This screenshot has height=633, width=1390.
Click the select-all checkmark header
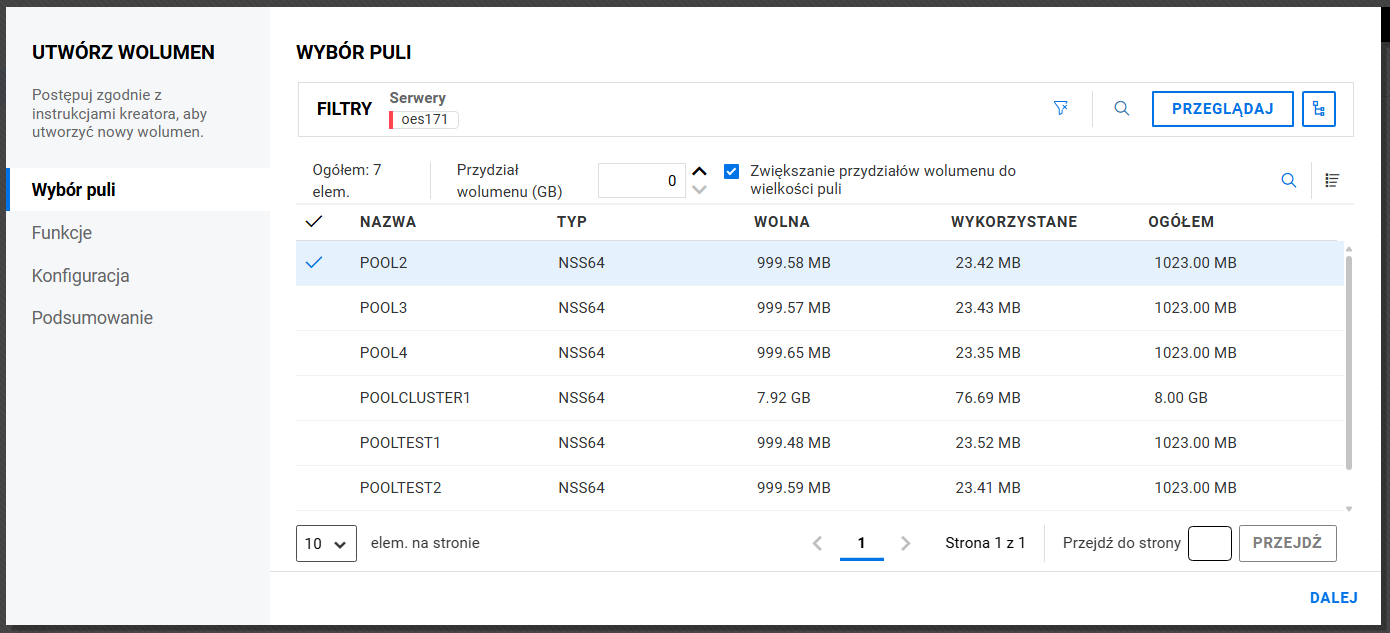(x=314, y=222)
